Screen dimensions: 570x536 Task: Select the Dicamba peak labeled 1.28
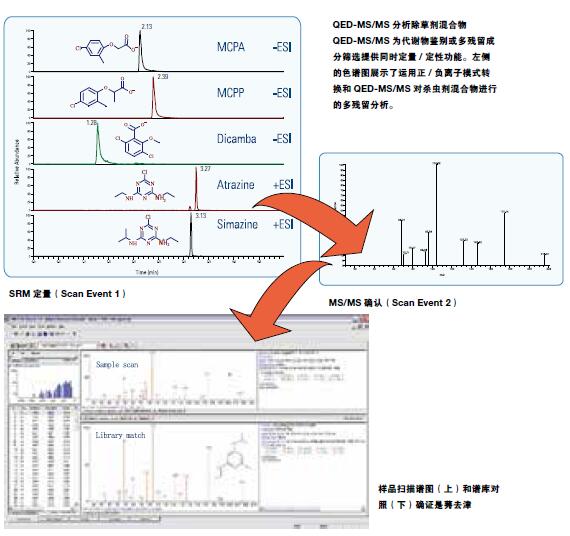tap(97, 144)
